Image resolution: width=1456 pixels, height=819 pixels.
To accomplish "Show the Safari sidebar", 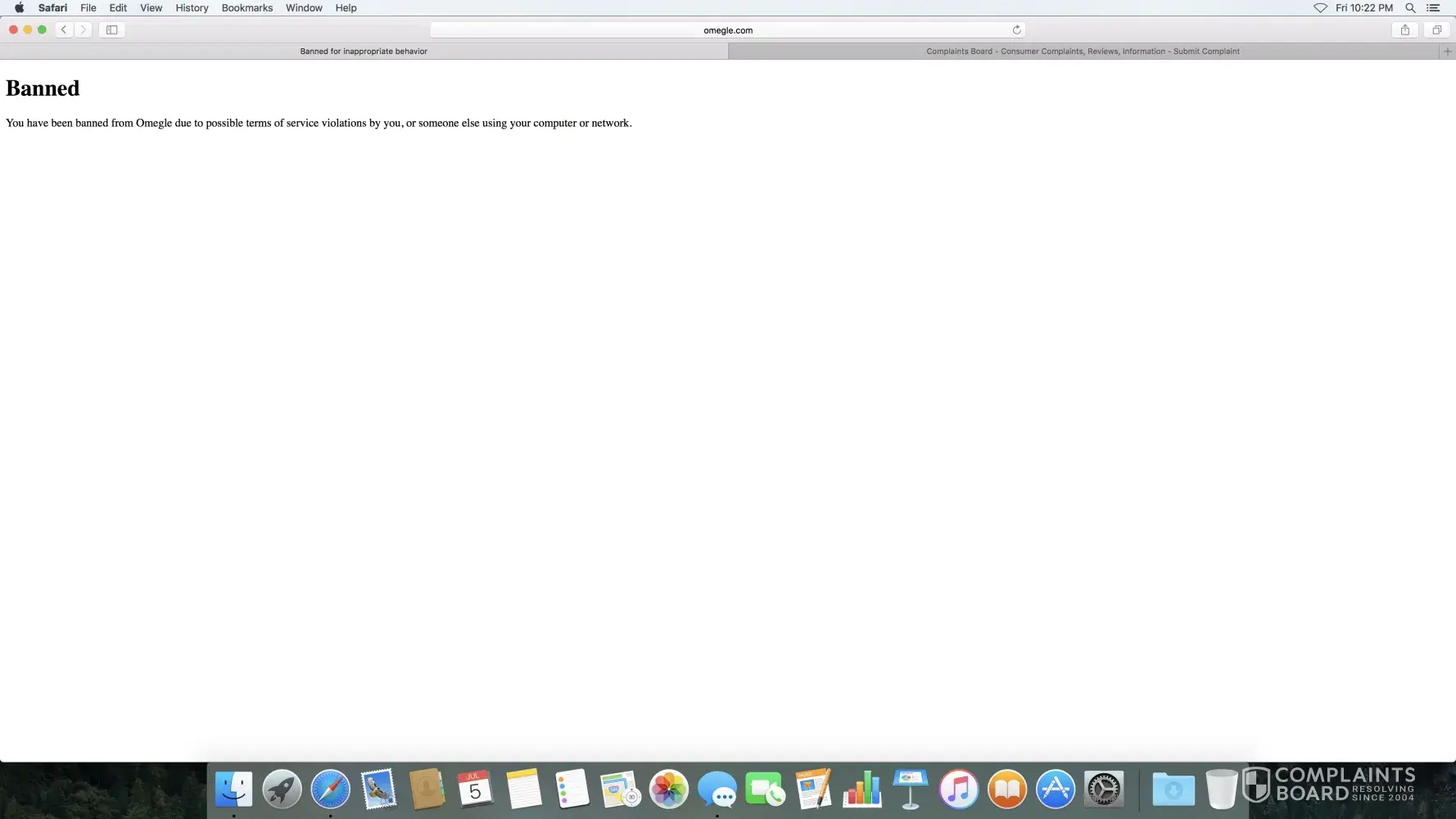I will click(112, 29).
